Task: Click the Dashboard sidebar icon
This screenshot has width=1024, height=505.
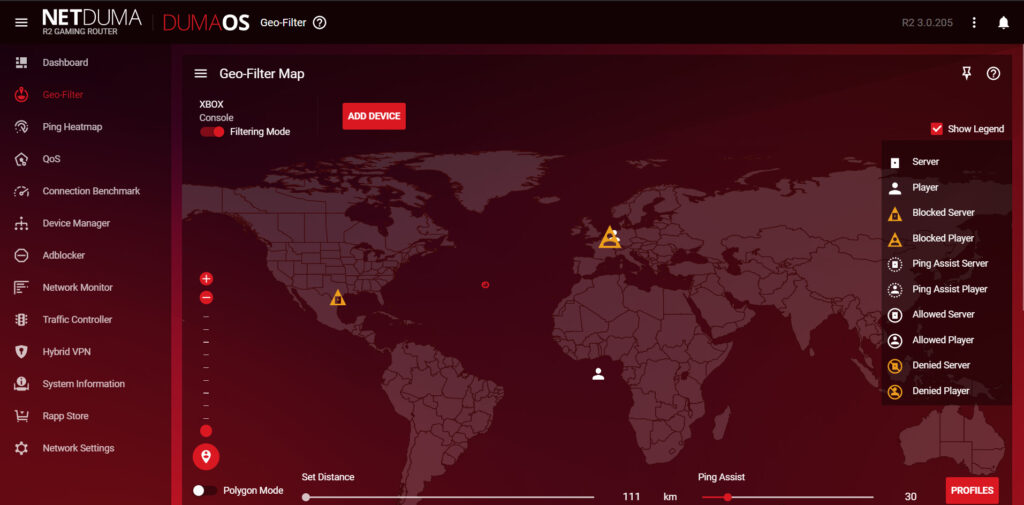Action: tap(22, 63)
